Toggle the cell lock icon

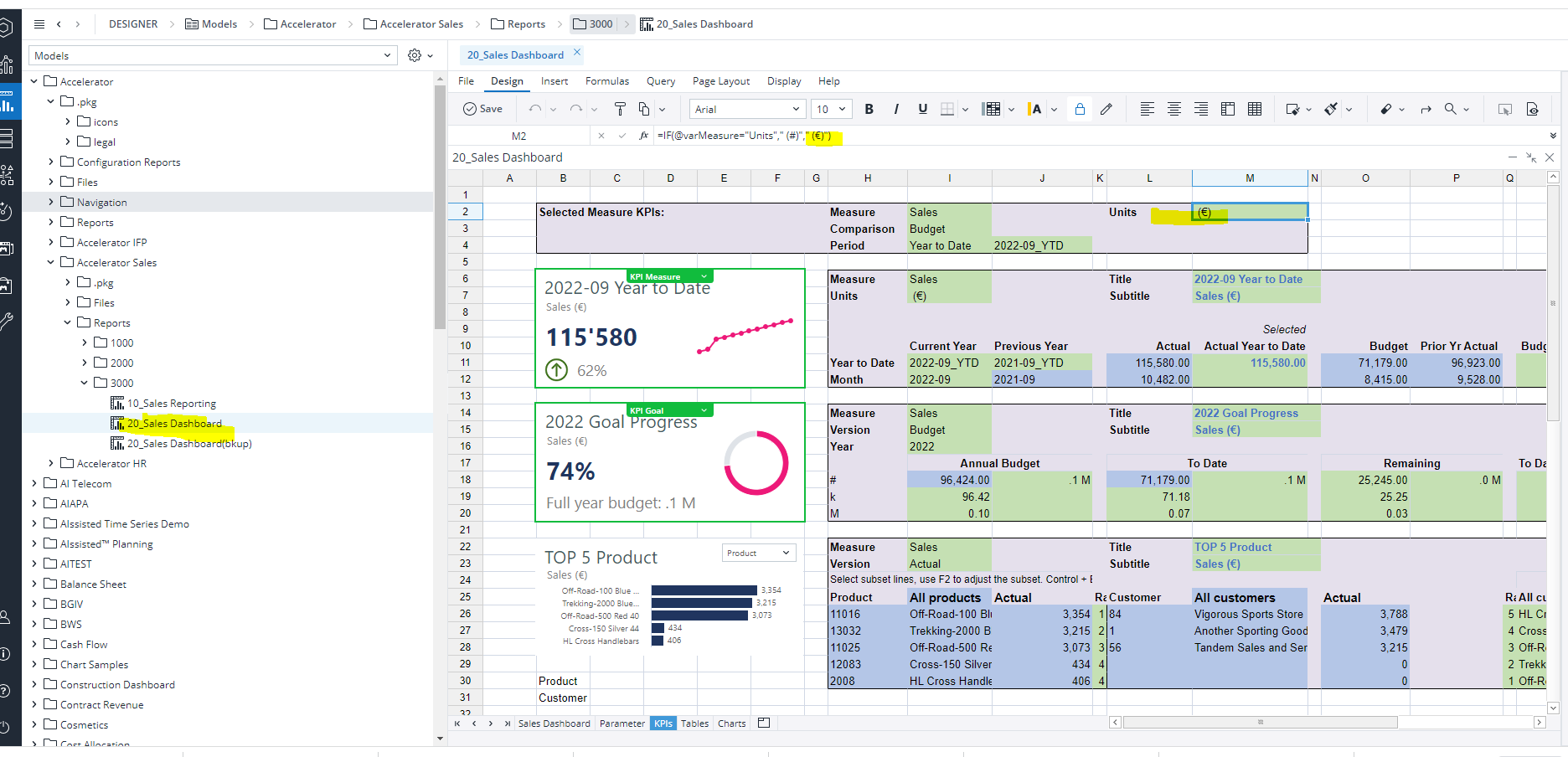[x=1080, y=109]
